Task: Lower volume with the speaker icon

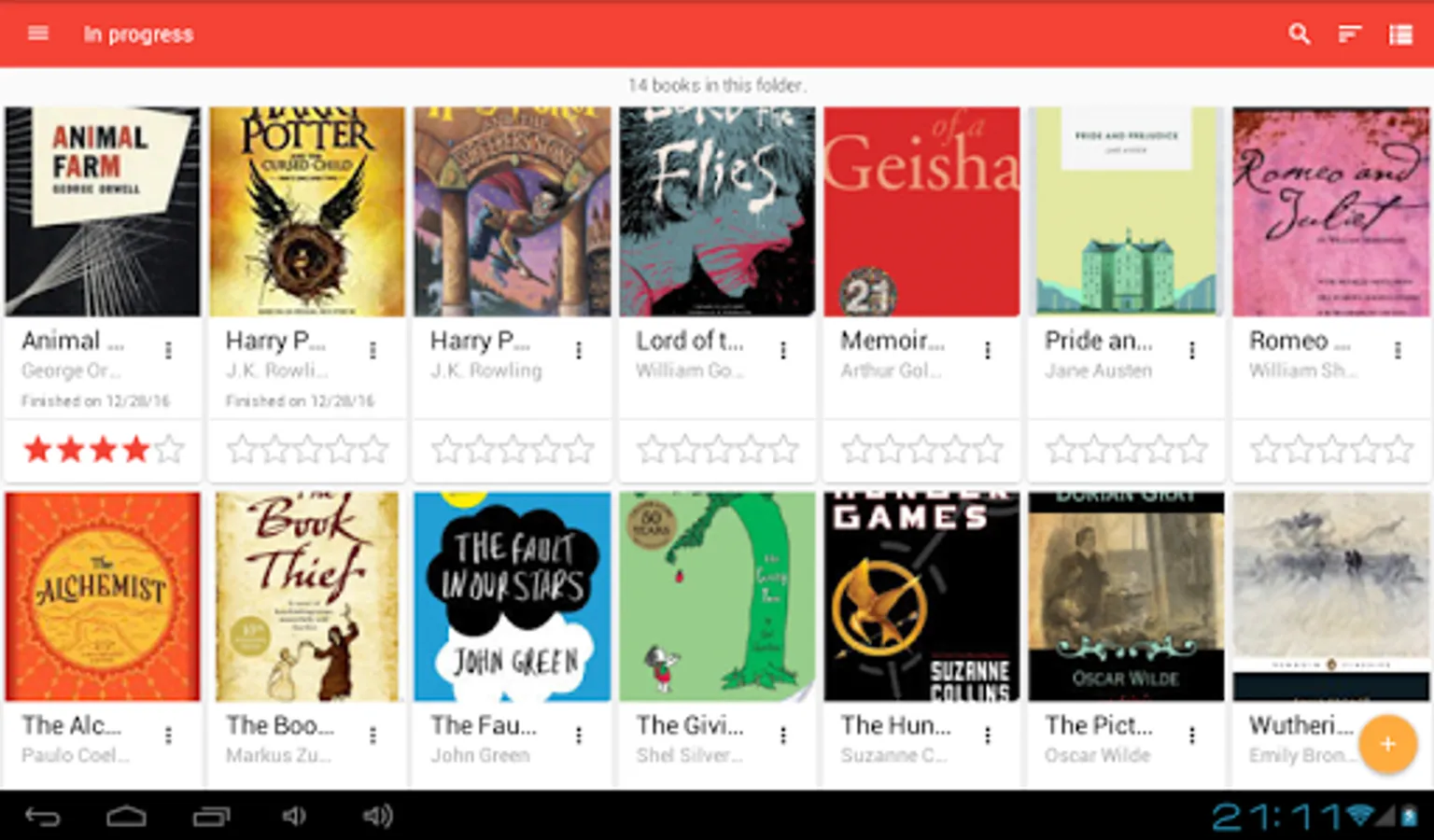Action: coord(294,817)
